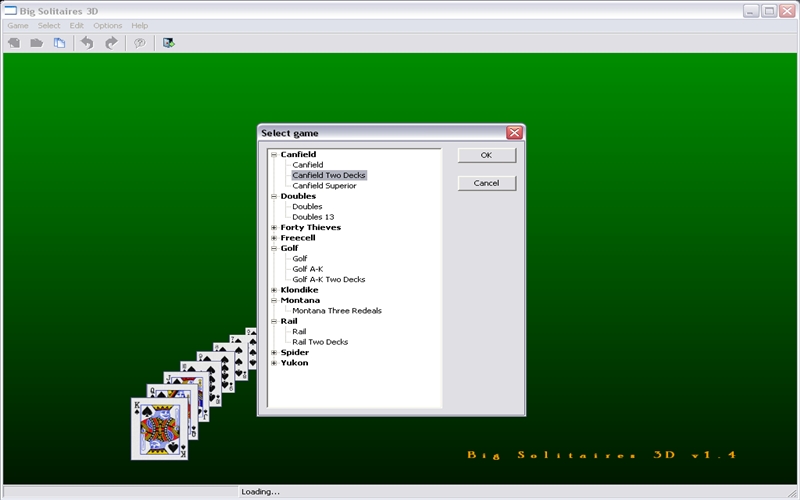Click the redo arrow toolbar icon
This screenshot has height=500, width=800.
click(x=111, y=43)
